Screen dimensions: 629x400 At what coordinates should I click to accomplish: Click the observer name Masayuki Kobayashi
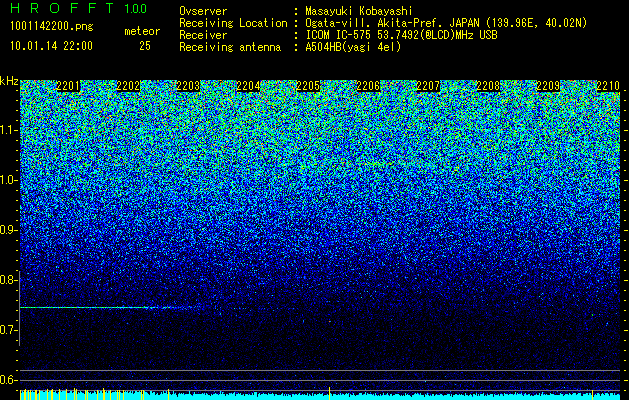359,11
